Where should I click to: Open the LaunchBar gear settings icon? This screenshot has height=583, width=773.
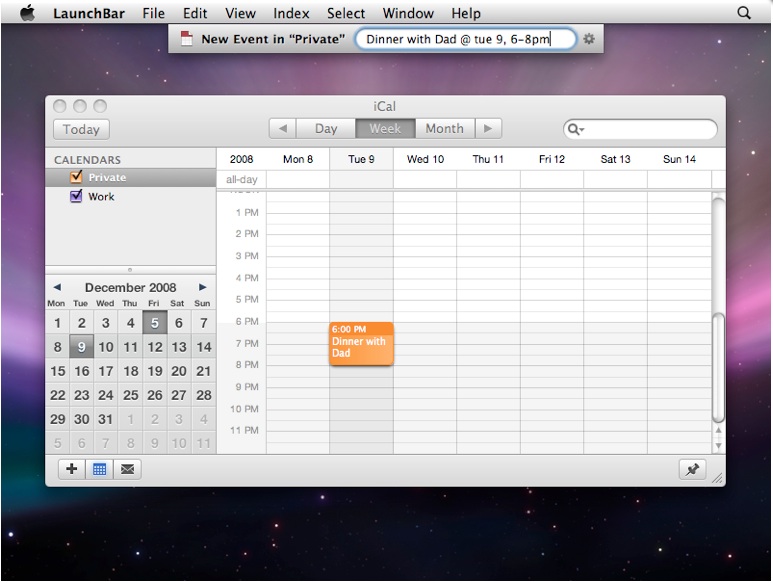589,39
